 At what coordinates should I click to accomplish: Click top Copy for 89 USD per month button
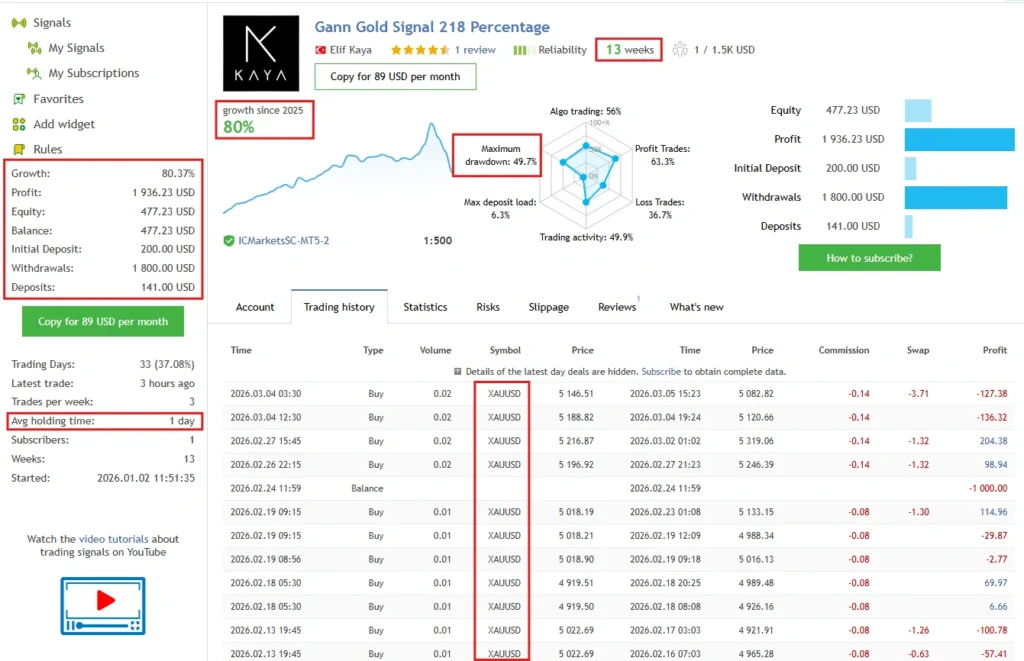pos(395,76)
